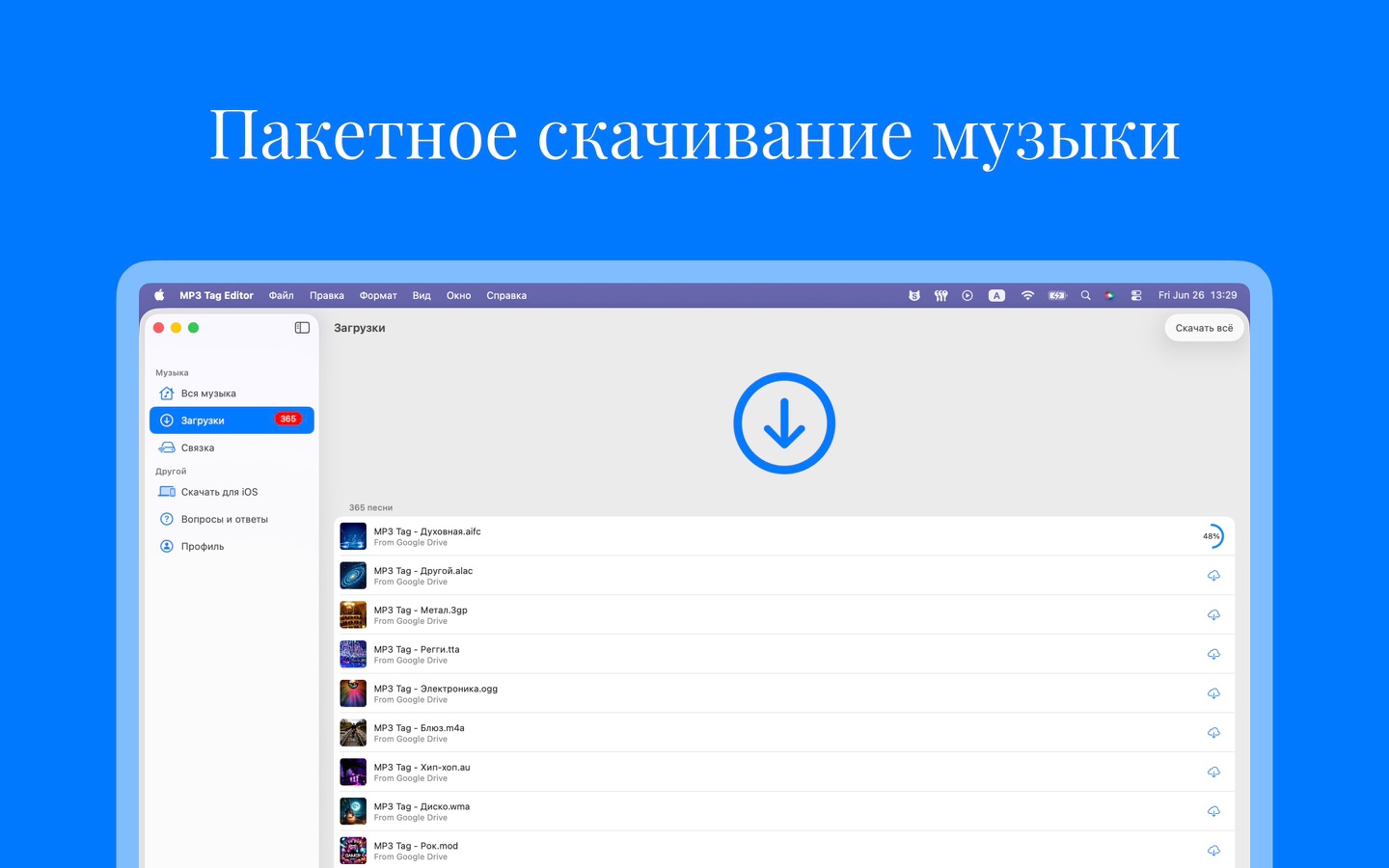The width and height of the screenshot is (1389, 868).
Task: Open the Wi-Fi status menu
Action: click(1027, 295)
